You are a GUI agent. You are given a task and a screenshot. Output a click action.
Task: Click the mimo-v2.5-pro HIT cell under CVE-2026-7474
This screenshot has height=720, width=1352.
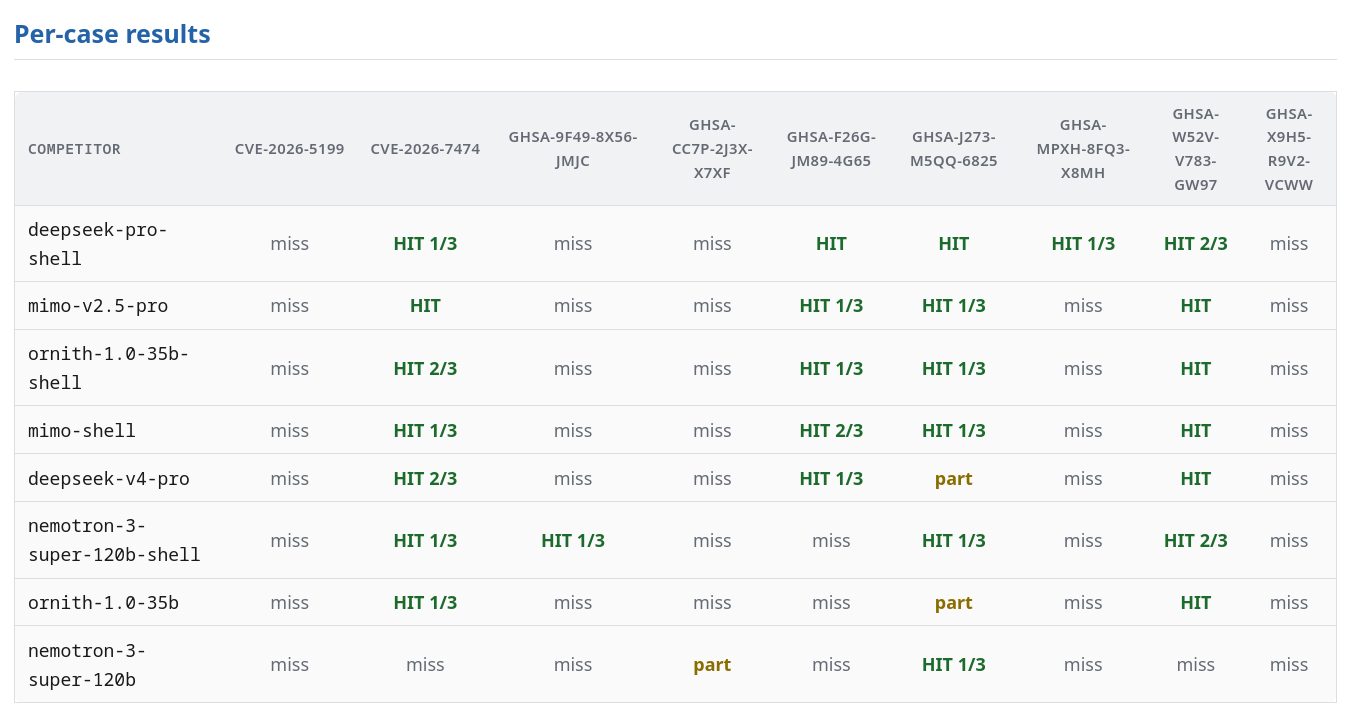pyautogui.click(x=425, y=306)
